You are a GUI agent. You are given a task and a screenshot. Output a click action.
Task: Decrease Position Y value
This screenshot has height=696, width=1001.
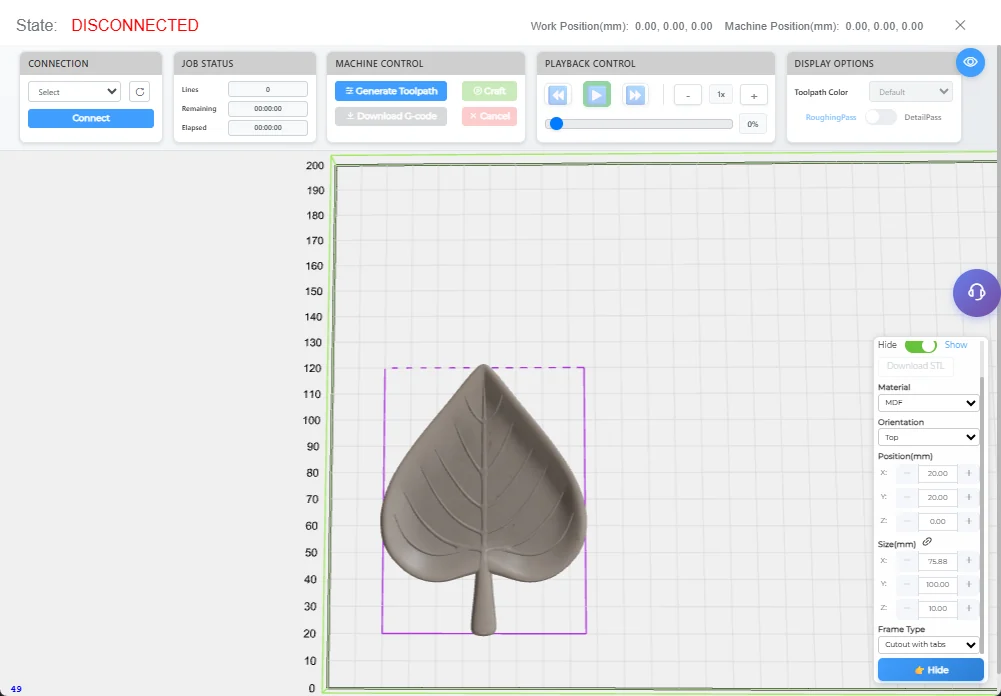(x=907, y=497)
